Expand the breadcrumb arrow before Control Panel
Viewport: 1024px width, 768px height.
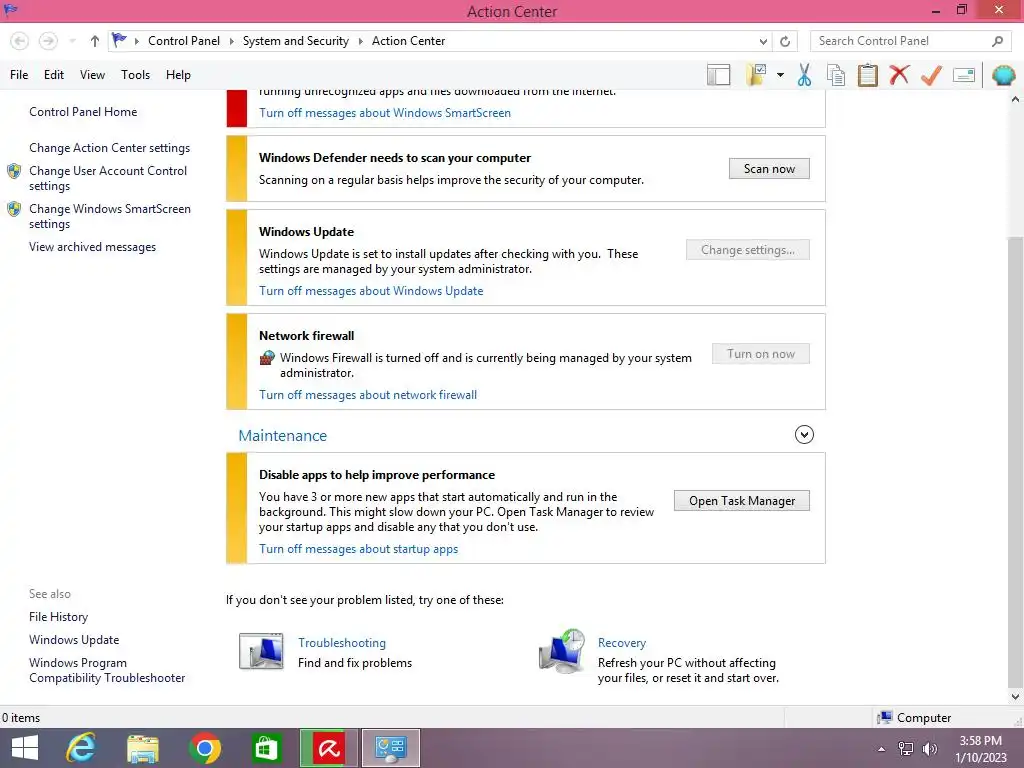coord(136,41)
